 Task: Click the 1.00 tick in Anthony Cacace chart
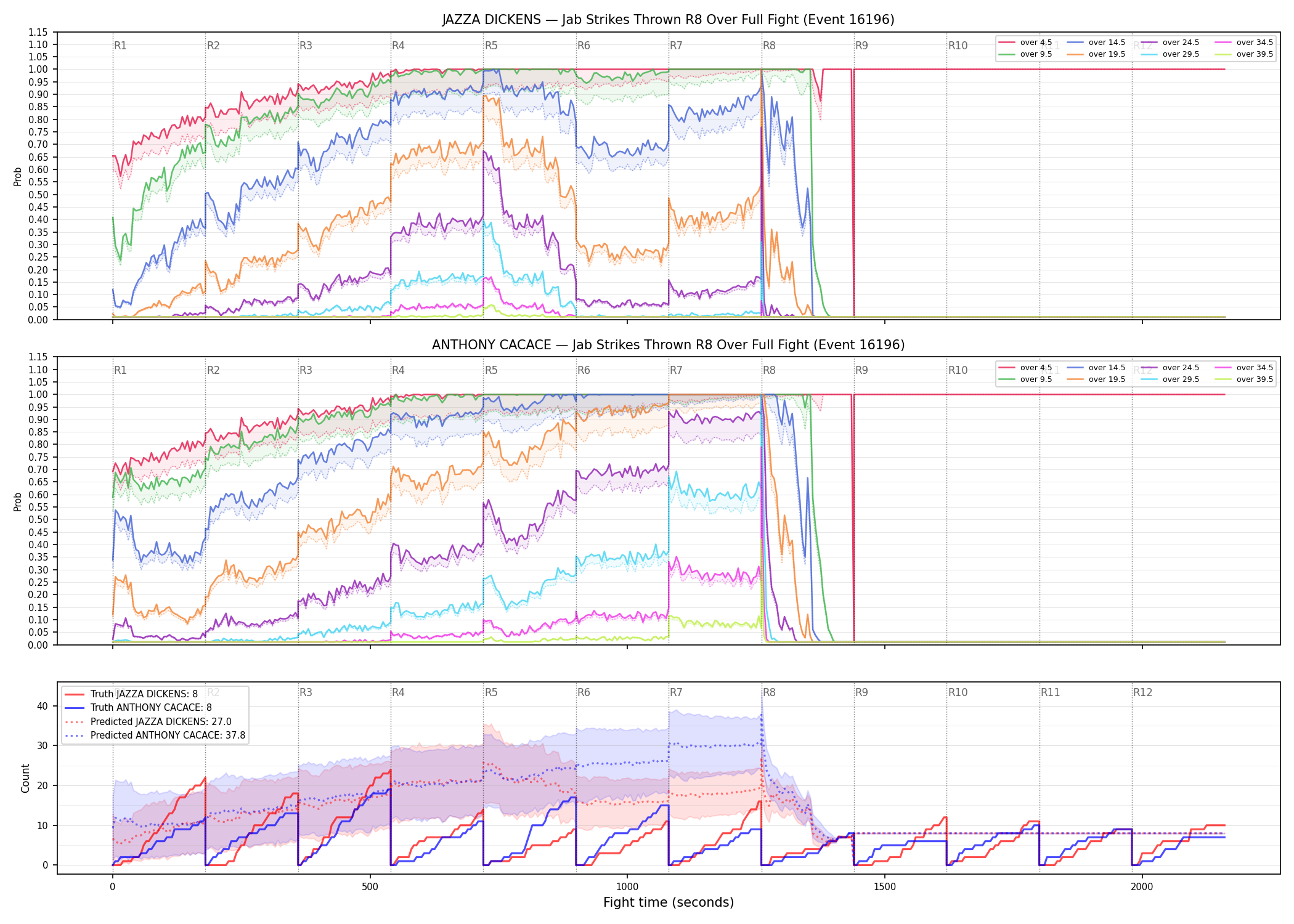[x=38, y=394]
